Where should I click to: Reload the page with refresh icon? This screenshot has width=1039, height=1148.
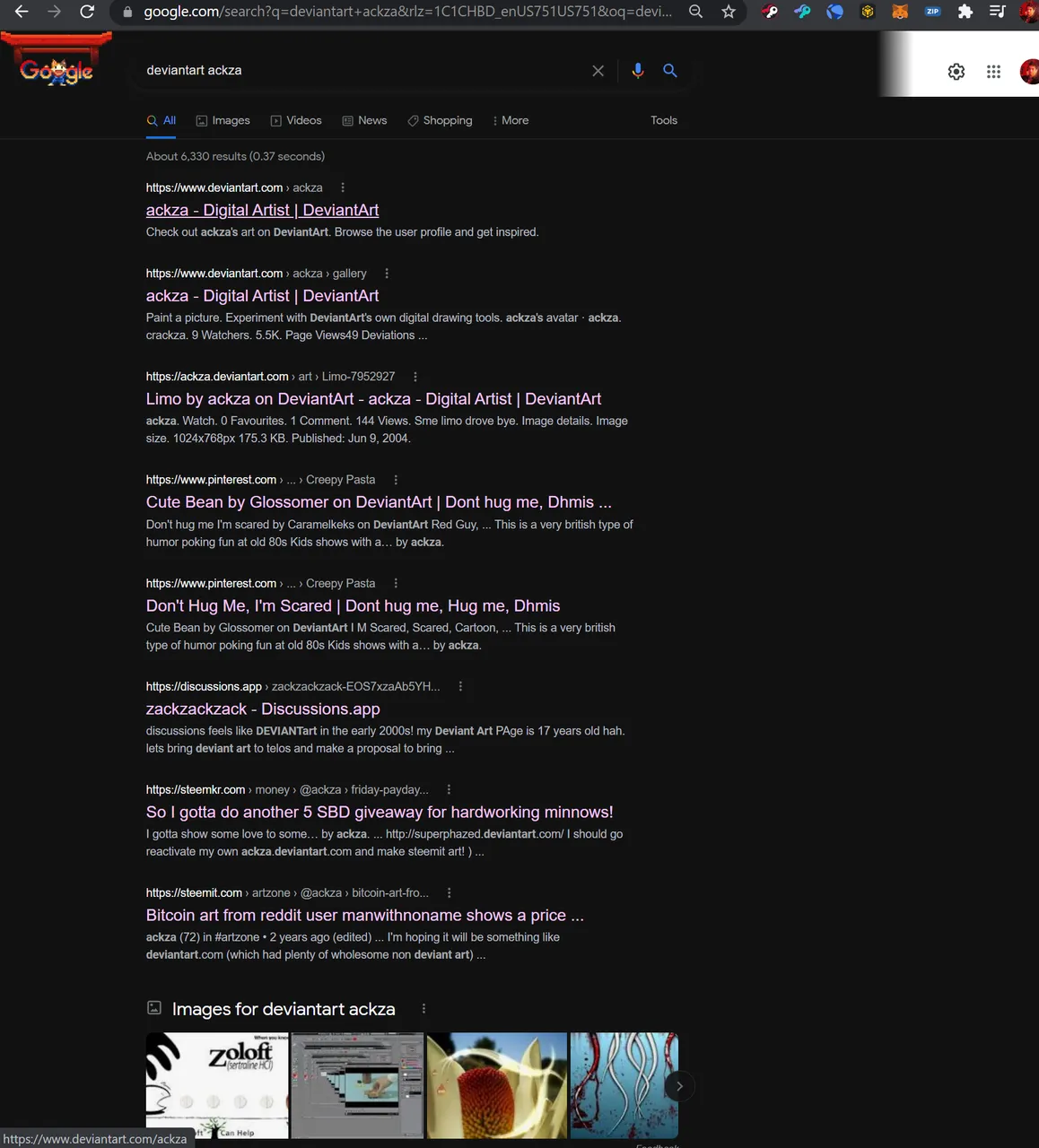click(87, 12)
